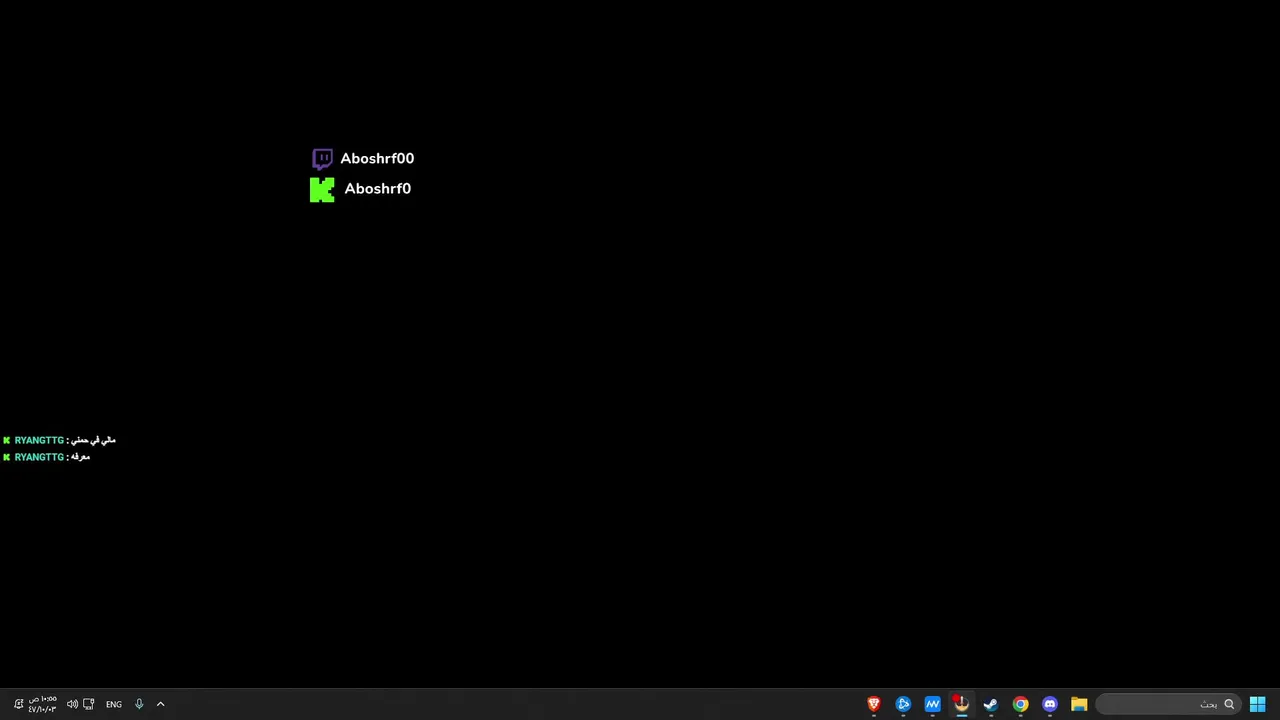Image resolution: width=1280 pixels, height=720 pixels.
Task: Click RYANGTTG in the first chat message
Action: (39, 440)
